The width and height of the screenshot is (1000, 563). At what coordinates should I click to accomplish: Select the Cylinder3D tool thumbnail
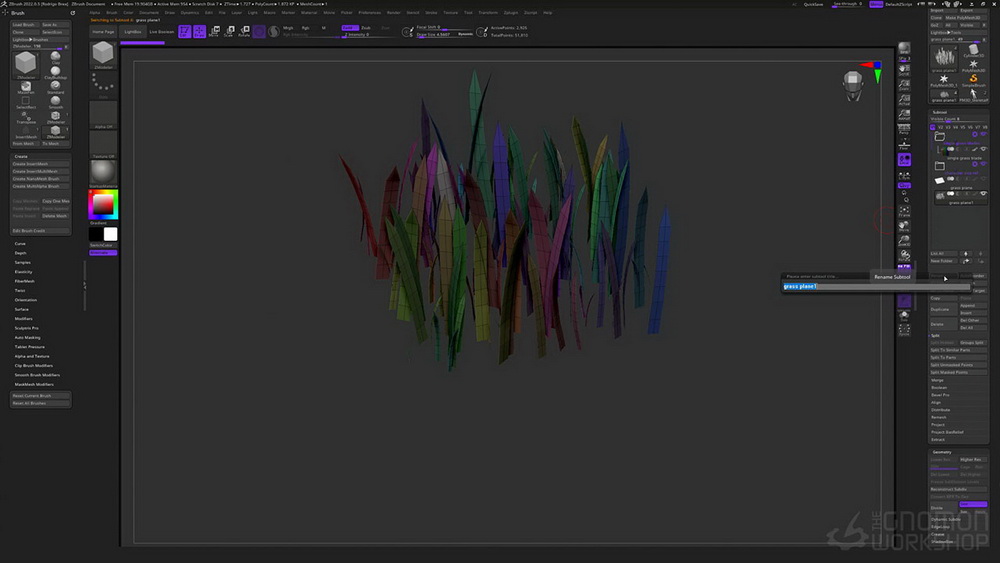click(973, 52)
